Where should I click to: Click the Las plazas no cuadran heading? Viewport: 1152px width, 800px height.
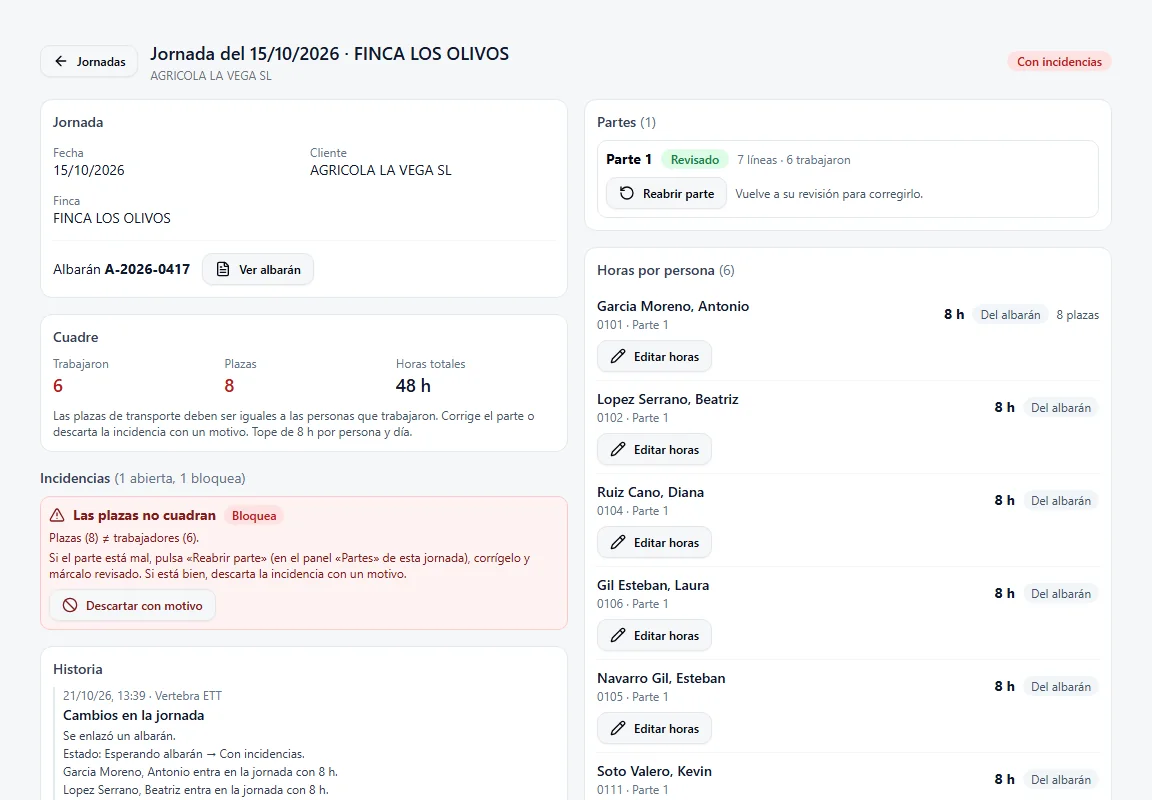144,516
